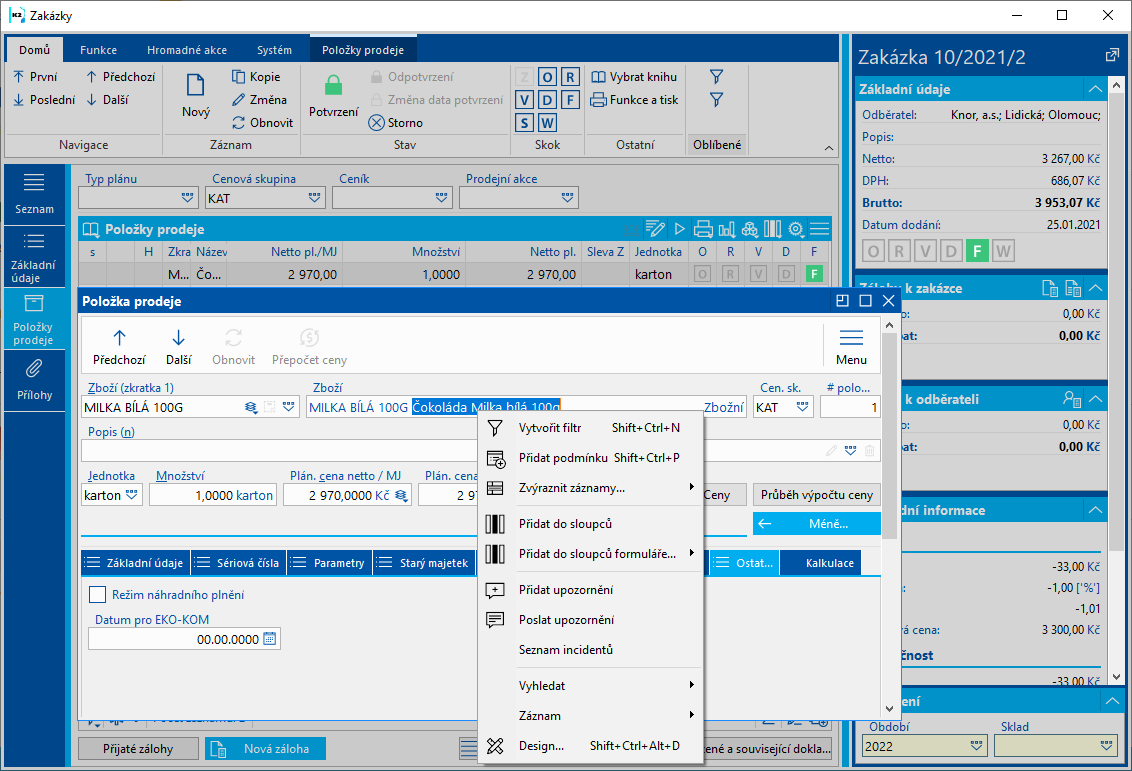
Task: Toggle the V skip button in the Skok group
Action: (x=525, y=100)
